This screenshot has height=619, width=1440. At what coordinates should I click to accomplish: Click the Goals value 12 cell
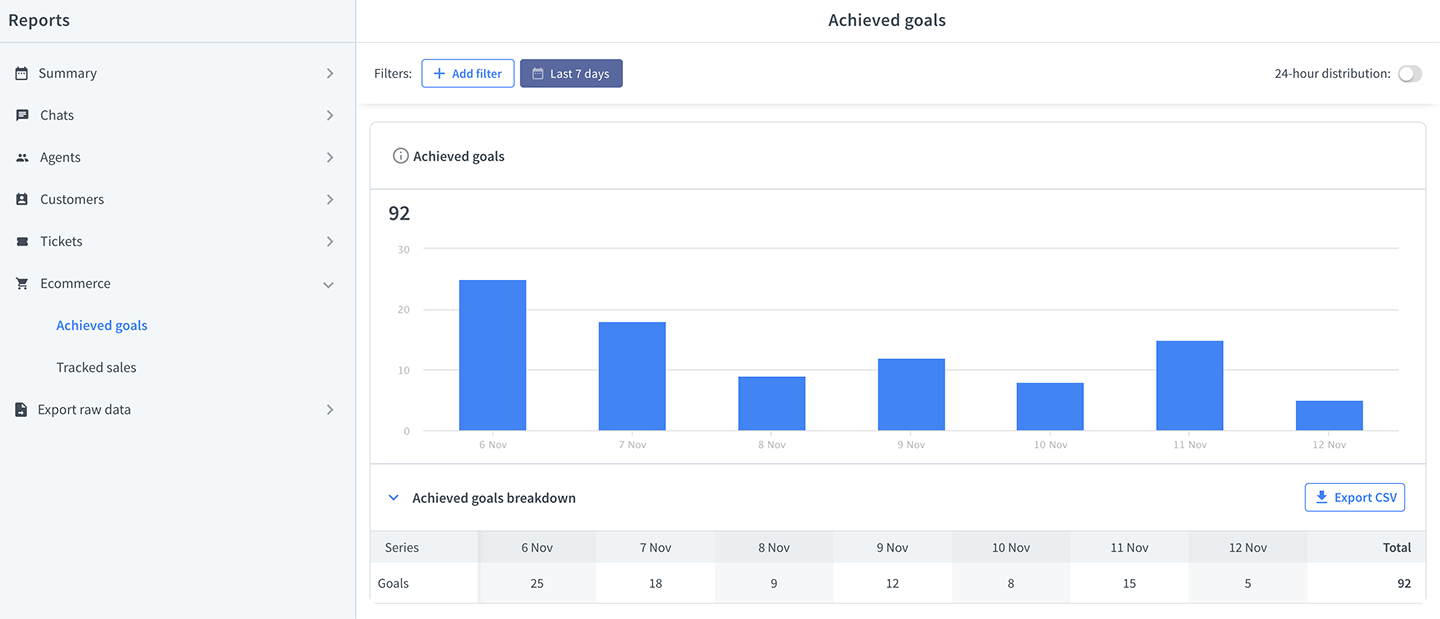pos(892,583)
